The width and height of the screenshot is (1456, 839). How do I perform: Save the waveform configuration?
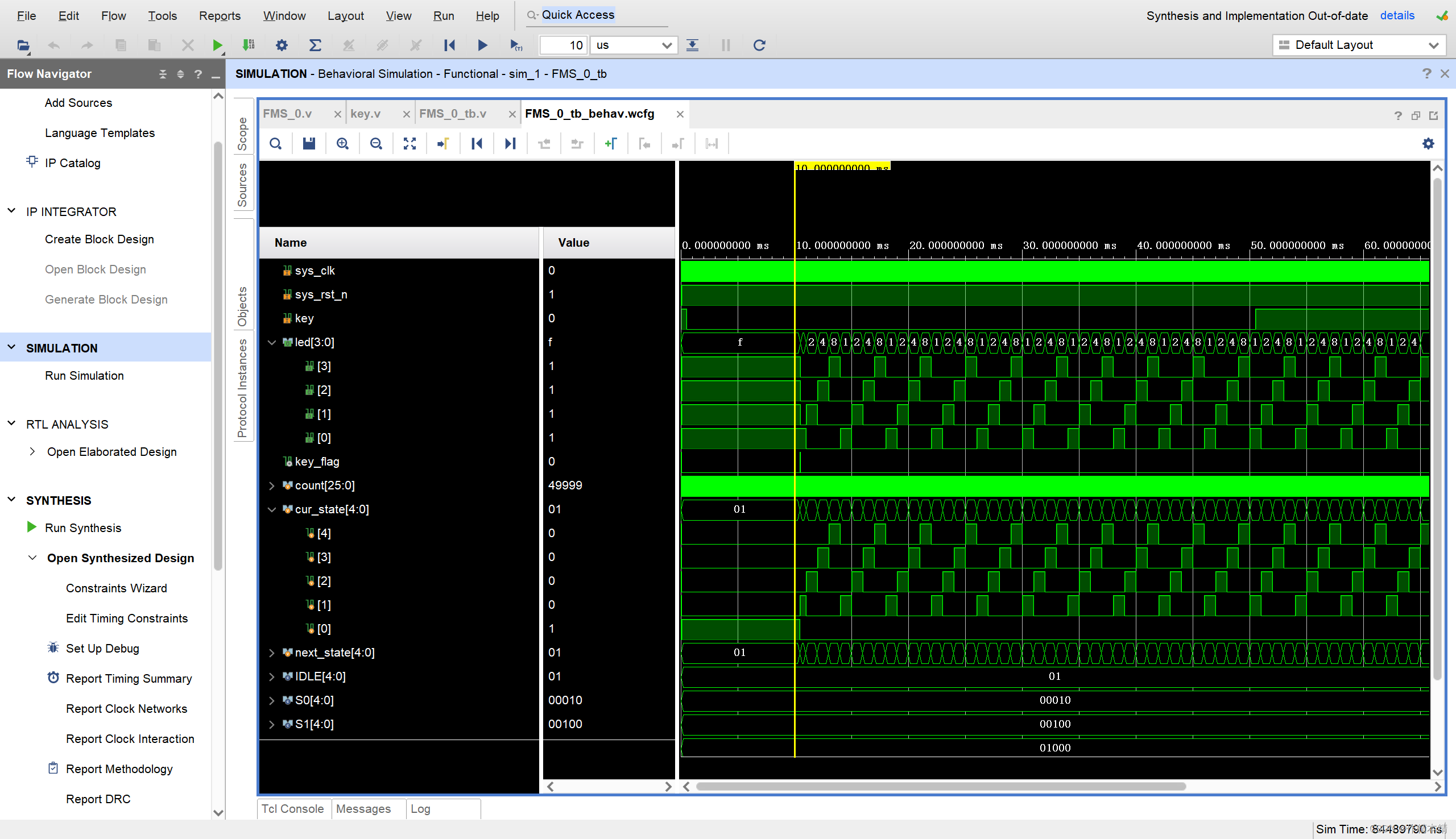(308, 143)
